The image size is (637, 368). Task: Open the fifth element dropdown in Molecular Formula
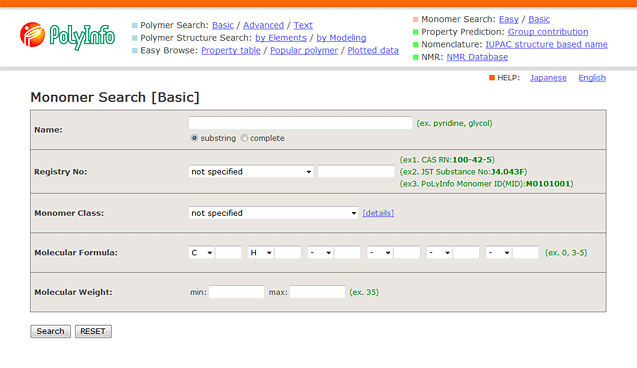point(439,253)
